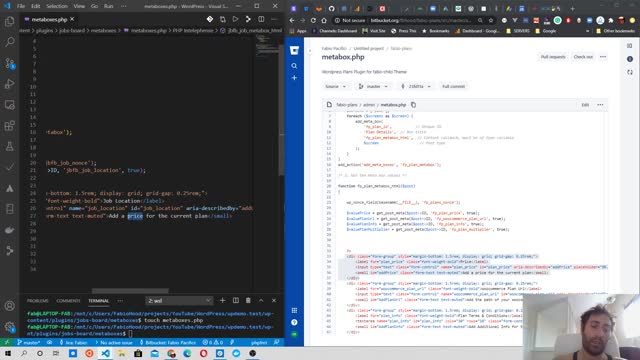The width and height of the screenshot is (640, 360).
Task: Open the Explorer view in VS Code
Action: click(9, 21)
